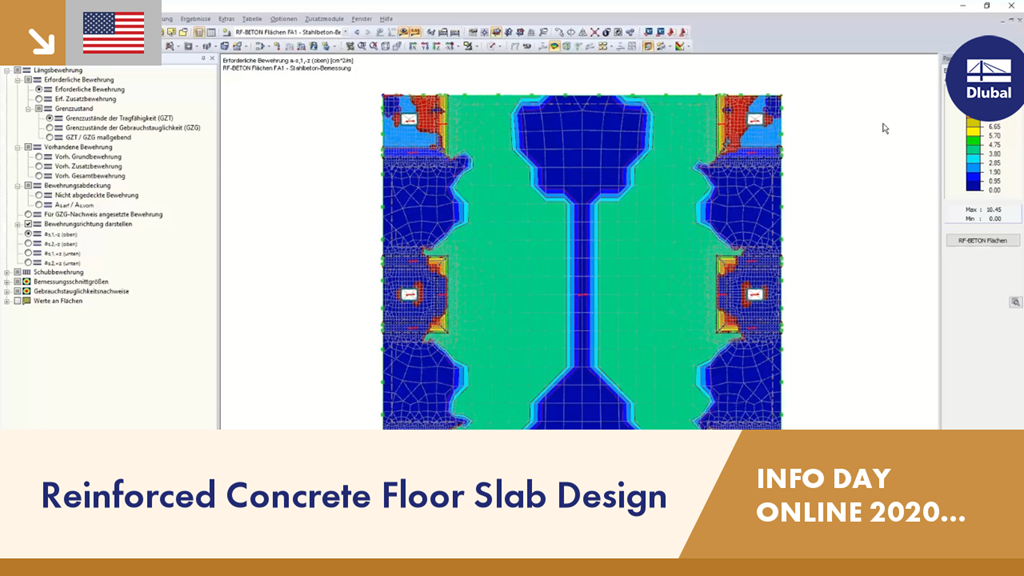Select Grenzzustände der Tragfähigkeit (GZT) radio
1024x576 pixels.
click(50, 118)
